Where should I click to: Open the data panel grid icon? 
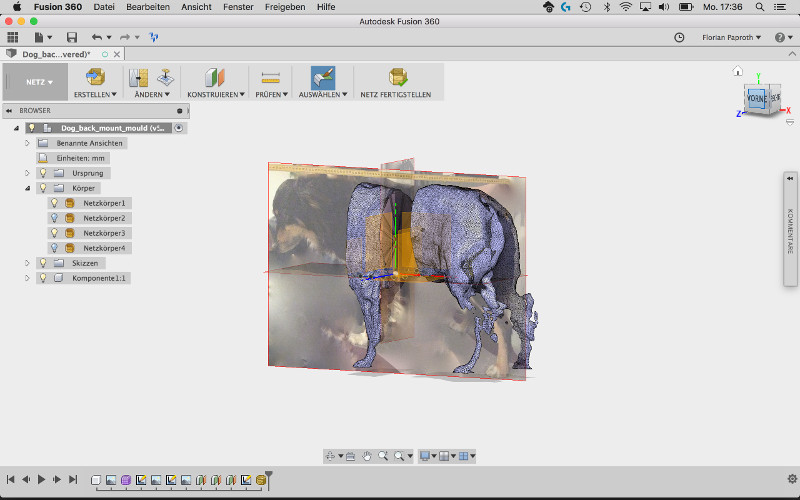click(13, 37)
